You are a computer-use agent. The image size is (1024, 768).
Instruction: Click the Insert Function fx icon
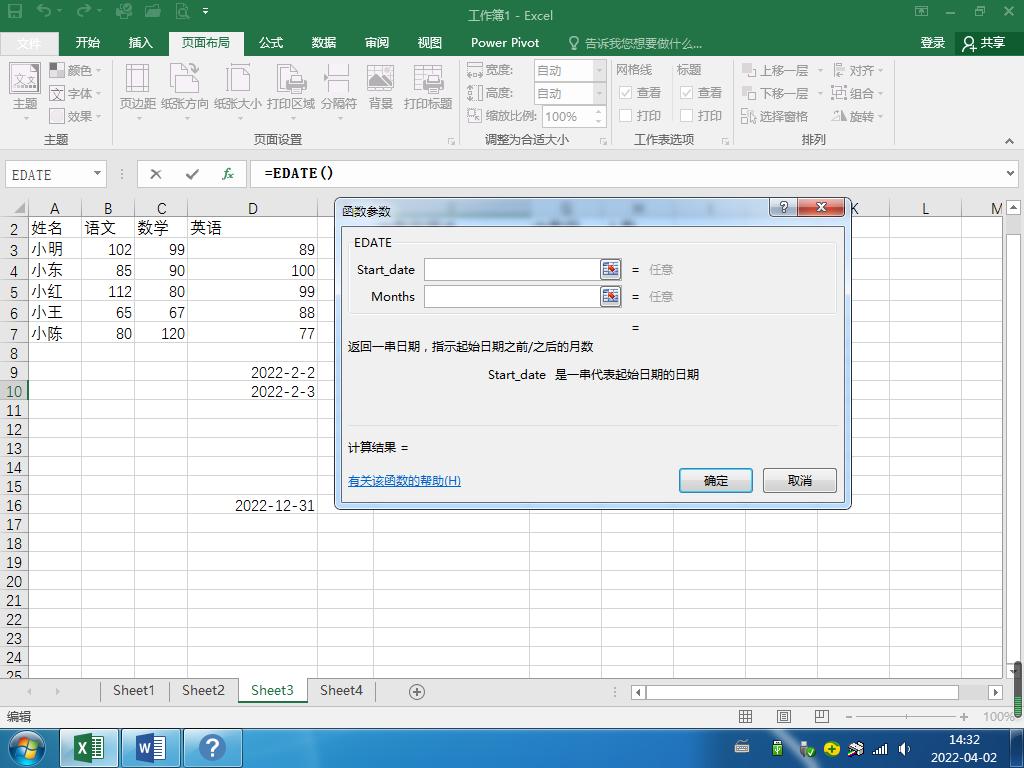click(228, 174)
